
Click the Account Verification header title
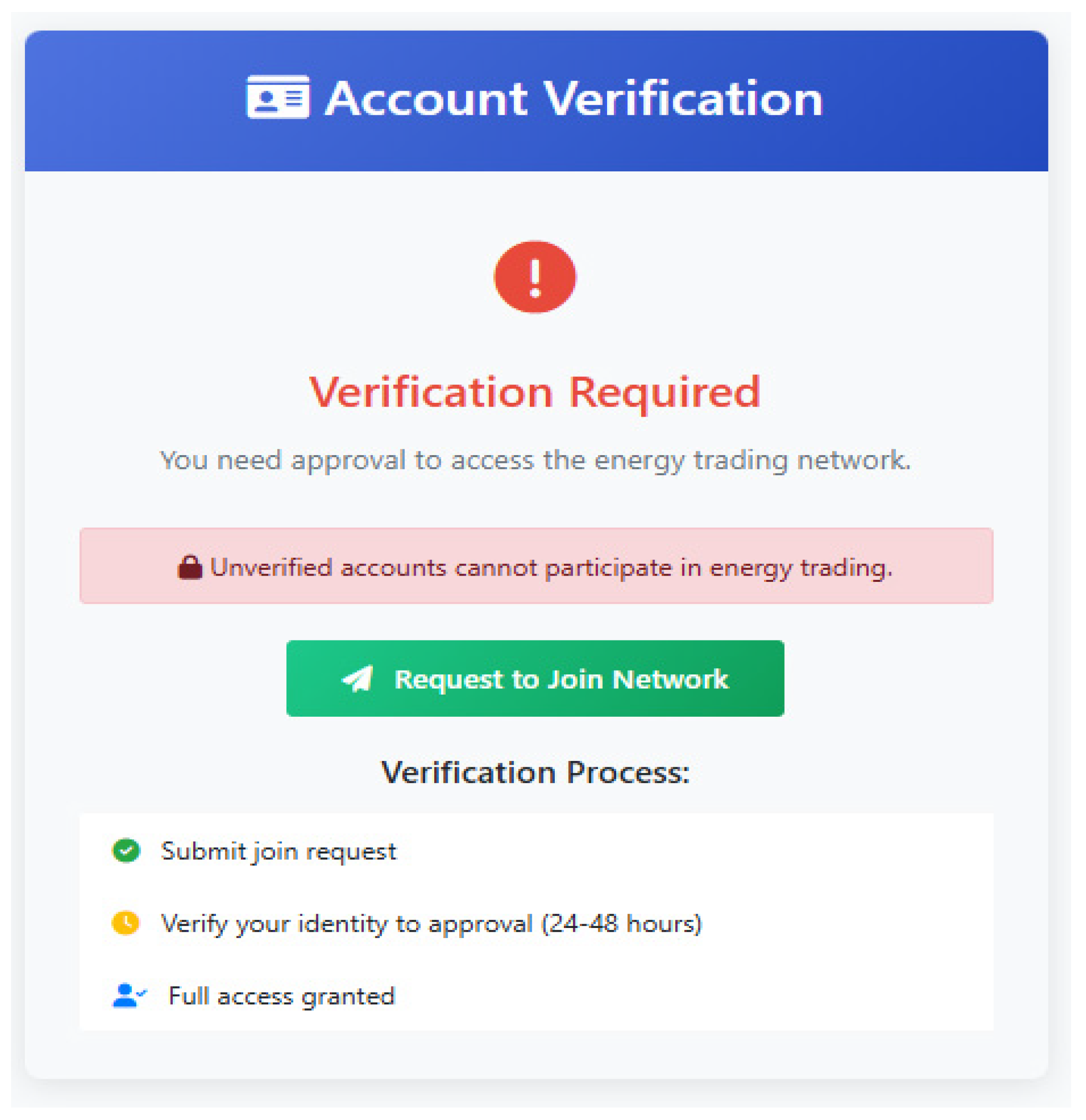(573, 98)
